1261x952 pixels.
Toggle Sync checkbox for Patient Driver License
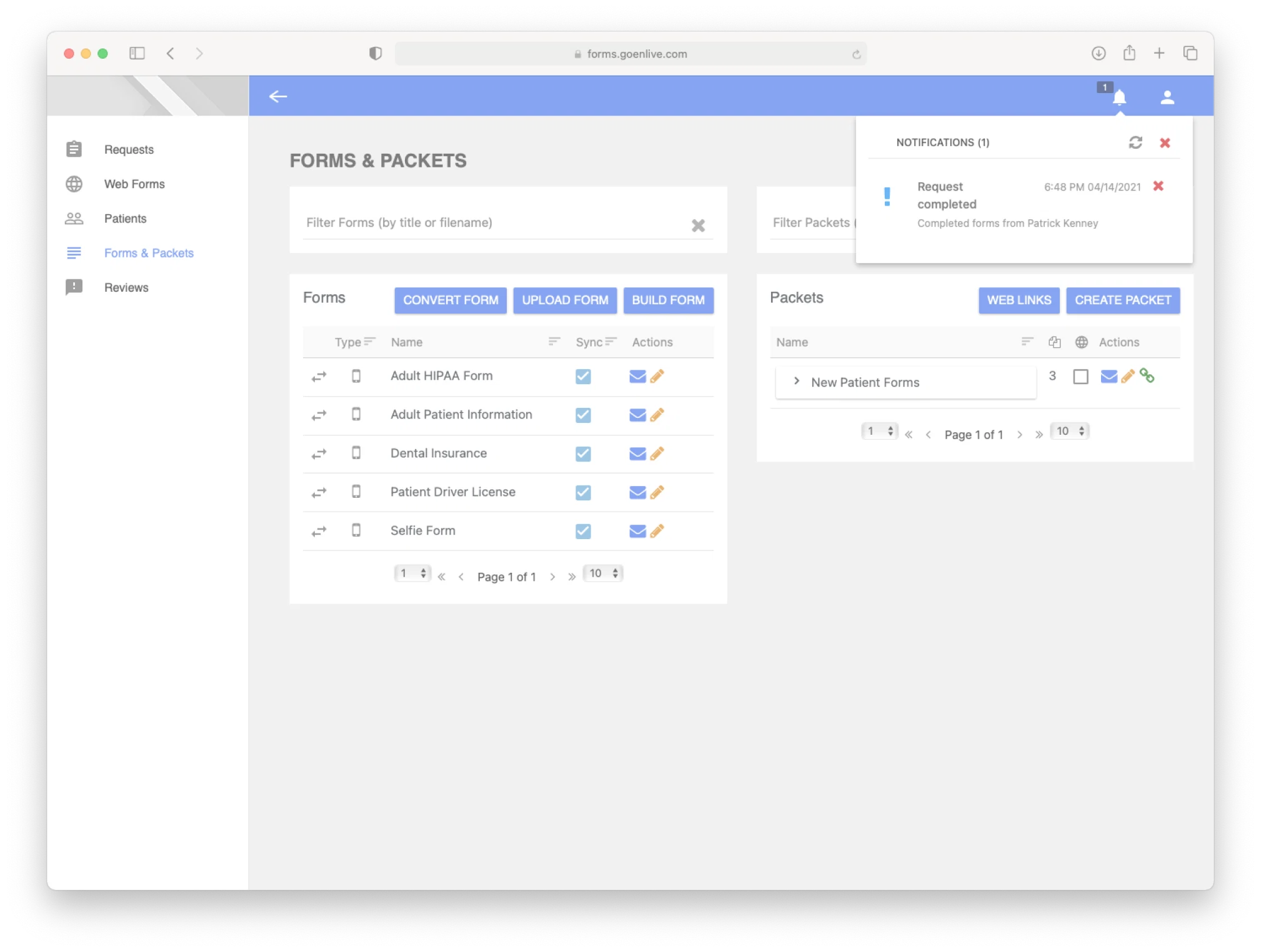pyautogui.click(x=582, y=492)
